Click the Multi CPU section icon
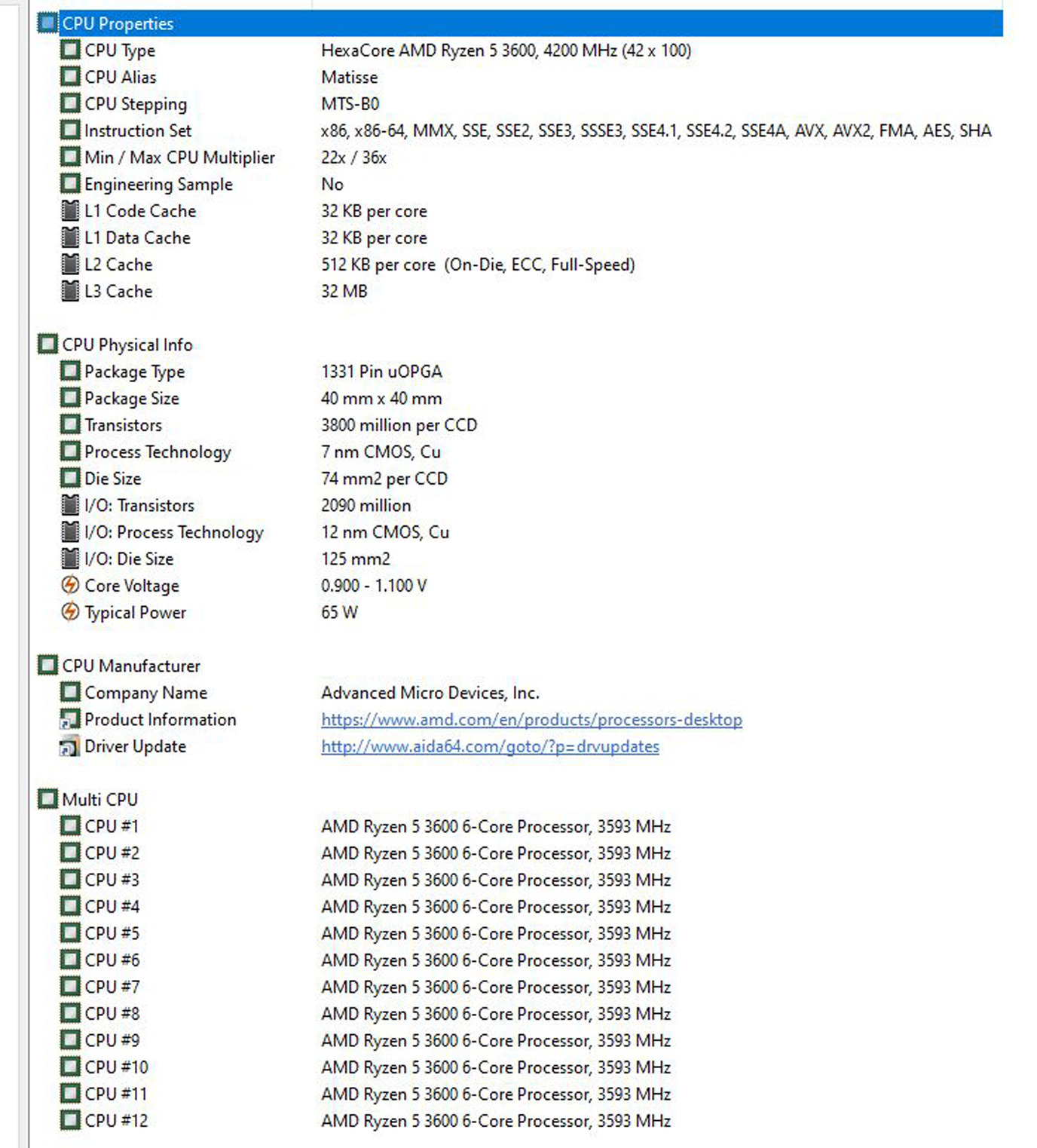The width and height of the screenshot is (1037, 1148). click(47, 799)
